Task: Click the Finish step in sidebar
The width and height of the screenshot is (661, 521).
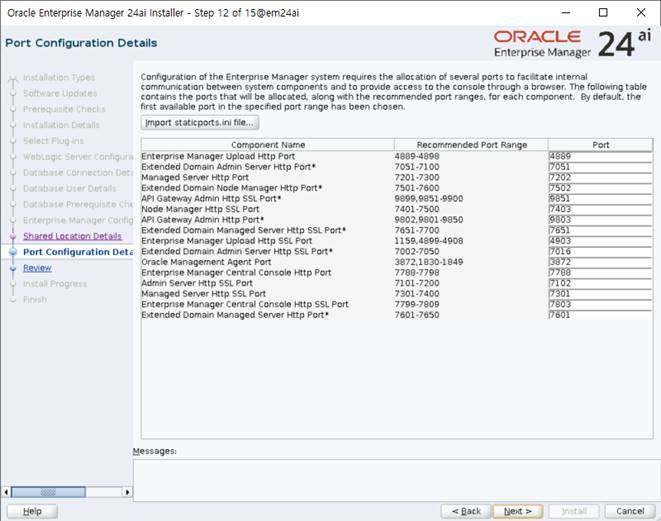Action: tap(35, 300)
